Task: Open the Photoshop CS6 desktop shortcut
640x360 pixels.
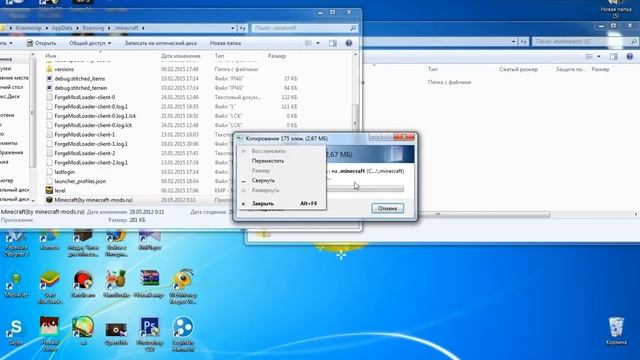Action: point(149,334)
